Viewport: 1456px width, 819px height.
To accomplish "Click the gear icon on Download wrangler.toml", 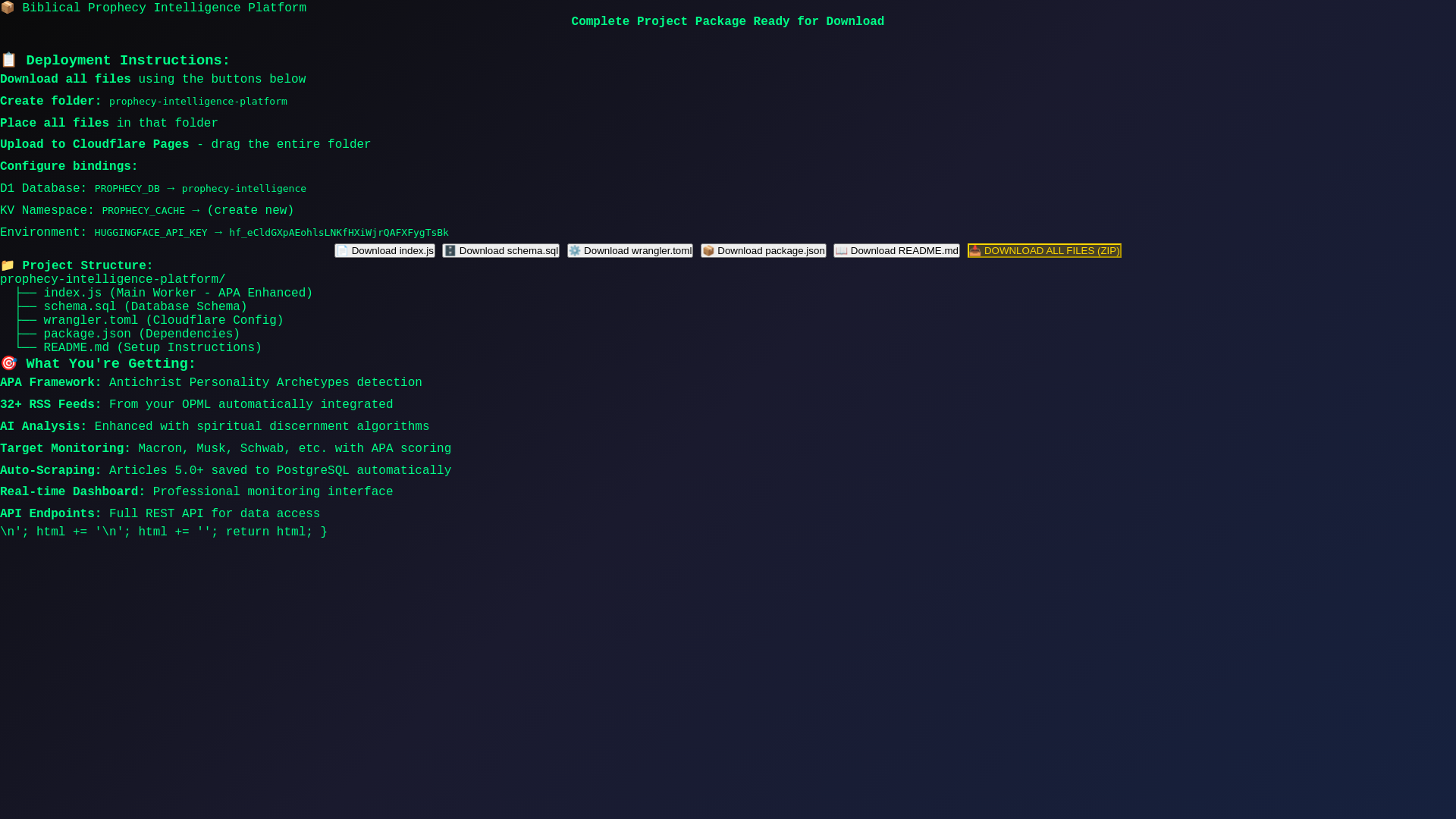I will 575,251.
